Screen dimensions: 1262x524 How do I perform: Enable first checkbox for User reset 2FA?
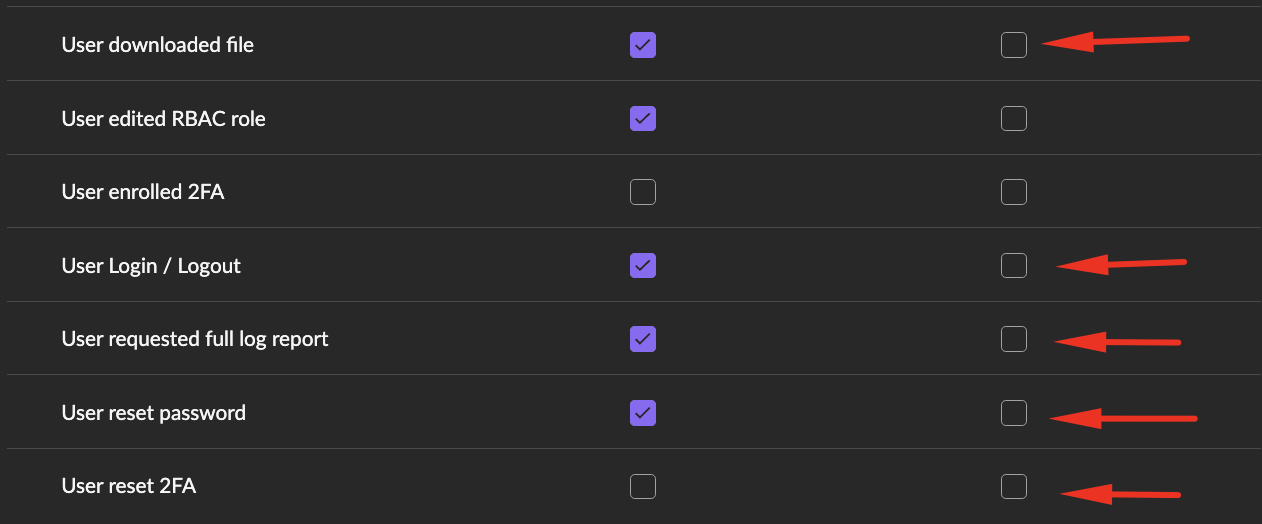[643, 487]
